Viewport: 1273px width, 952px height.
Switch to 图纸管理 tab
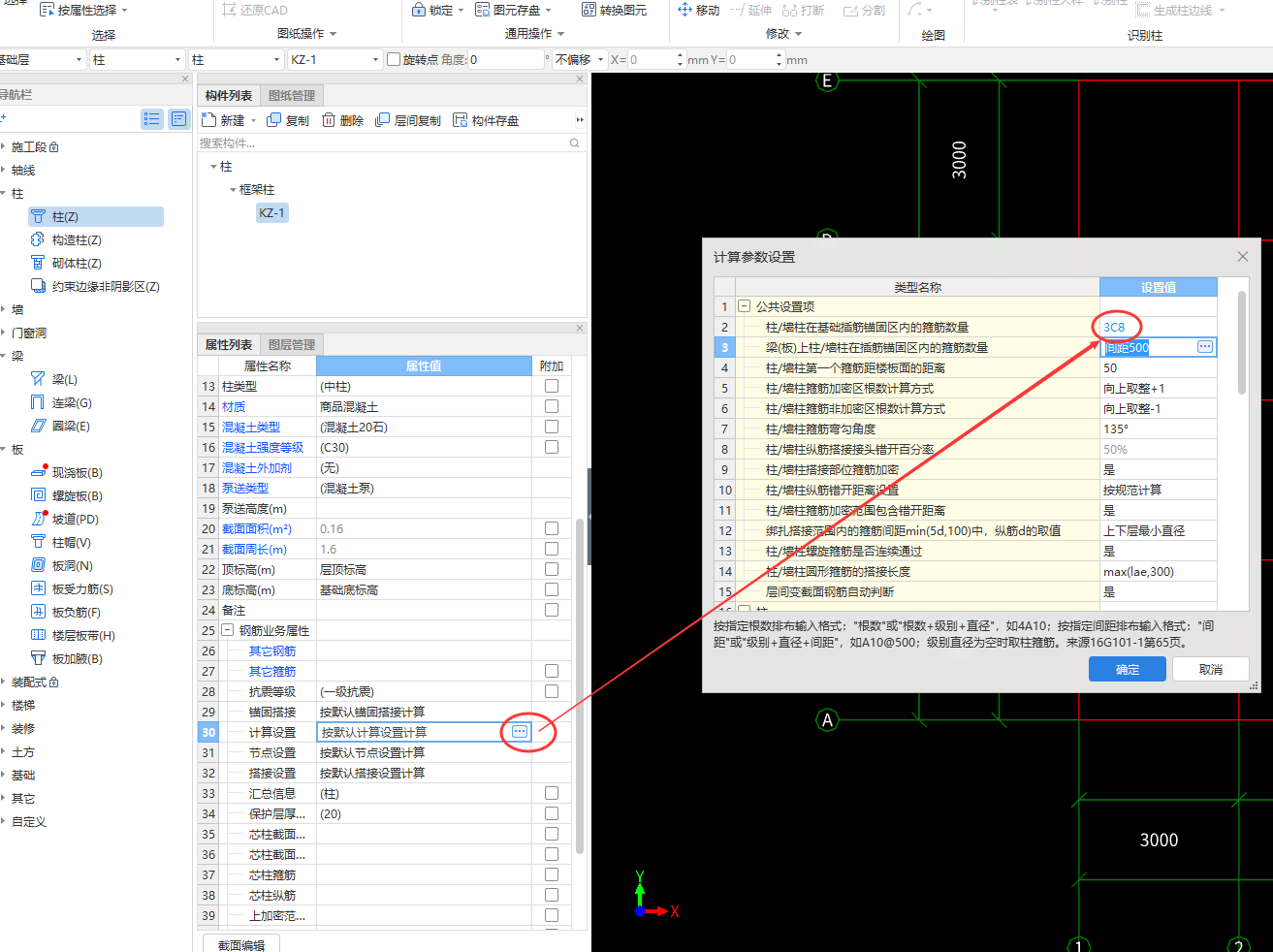pos(292,95)
